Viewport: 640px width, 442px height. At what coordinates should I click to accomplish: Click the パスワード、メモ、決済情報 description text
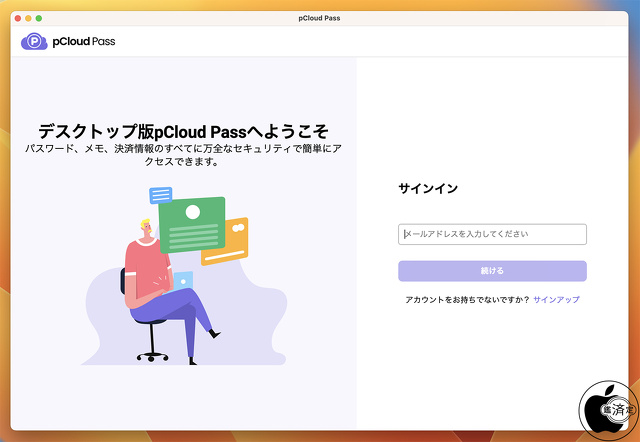pos(183,155)
